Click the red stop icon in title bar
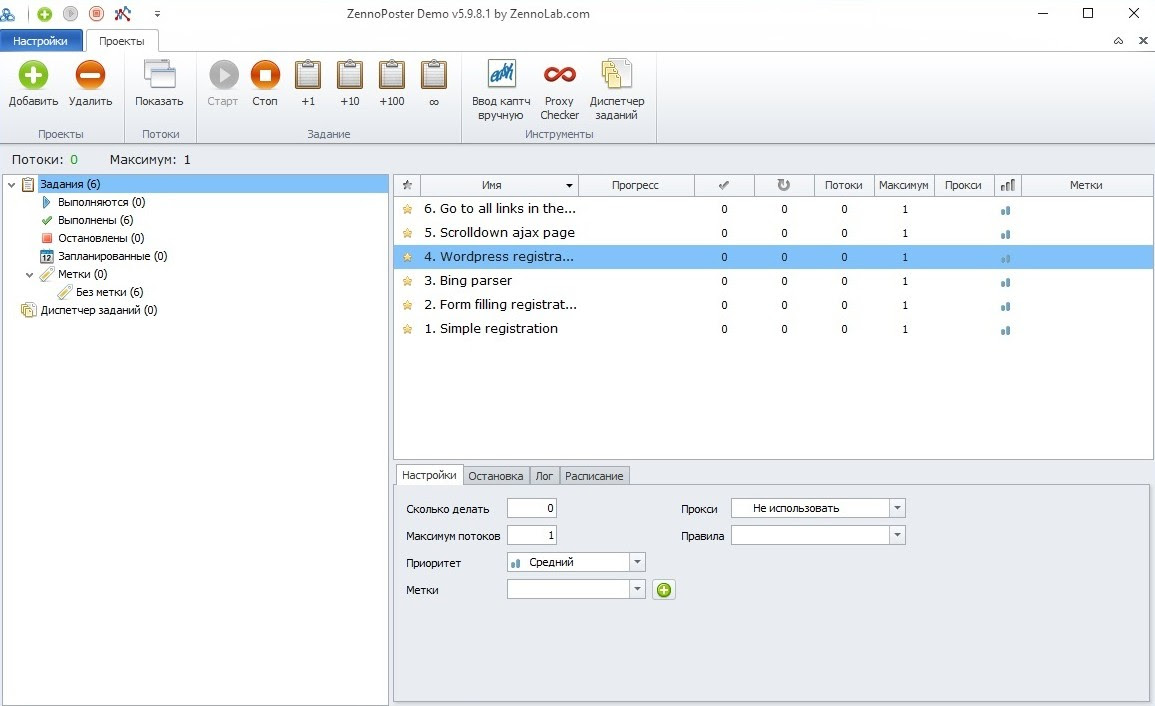Screen dimensions: 1155x706 pyautogui.click(x=96, y=13)
